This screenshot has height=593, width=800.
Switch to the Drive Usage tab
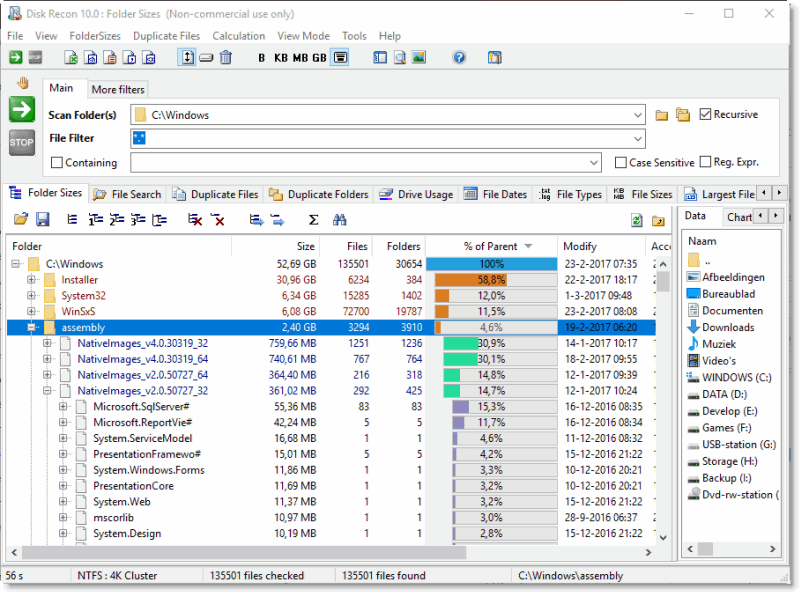tap(416, 194)
